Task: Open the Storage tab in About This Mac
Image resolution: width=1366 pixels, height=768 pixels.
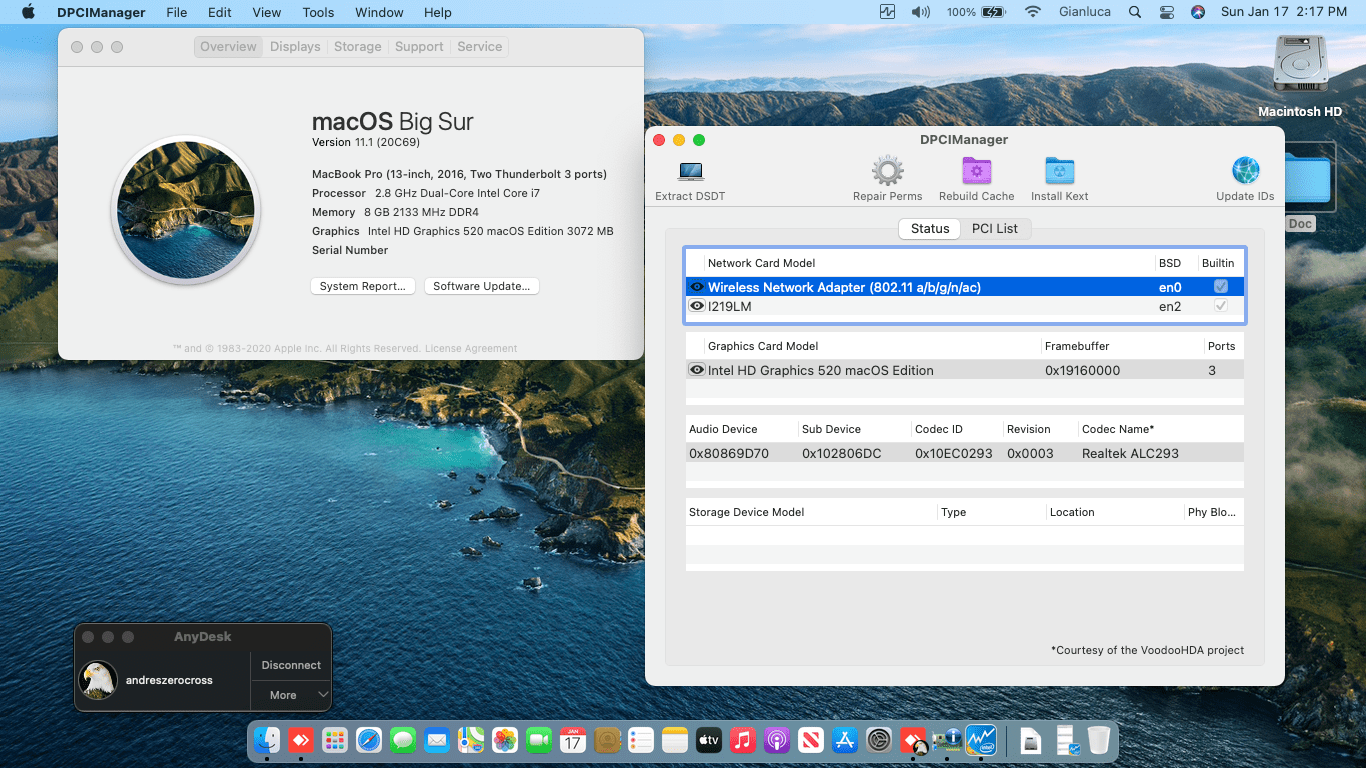Action: [357, 47]
